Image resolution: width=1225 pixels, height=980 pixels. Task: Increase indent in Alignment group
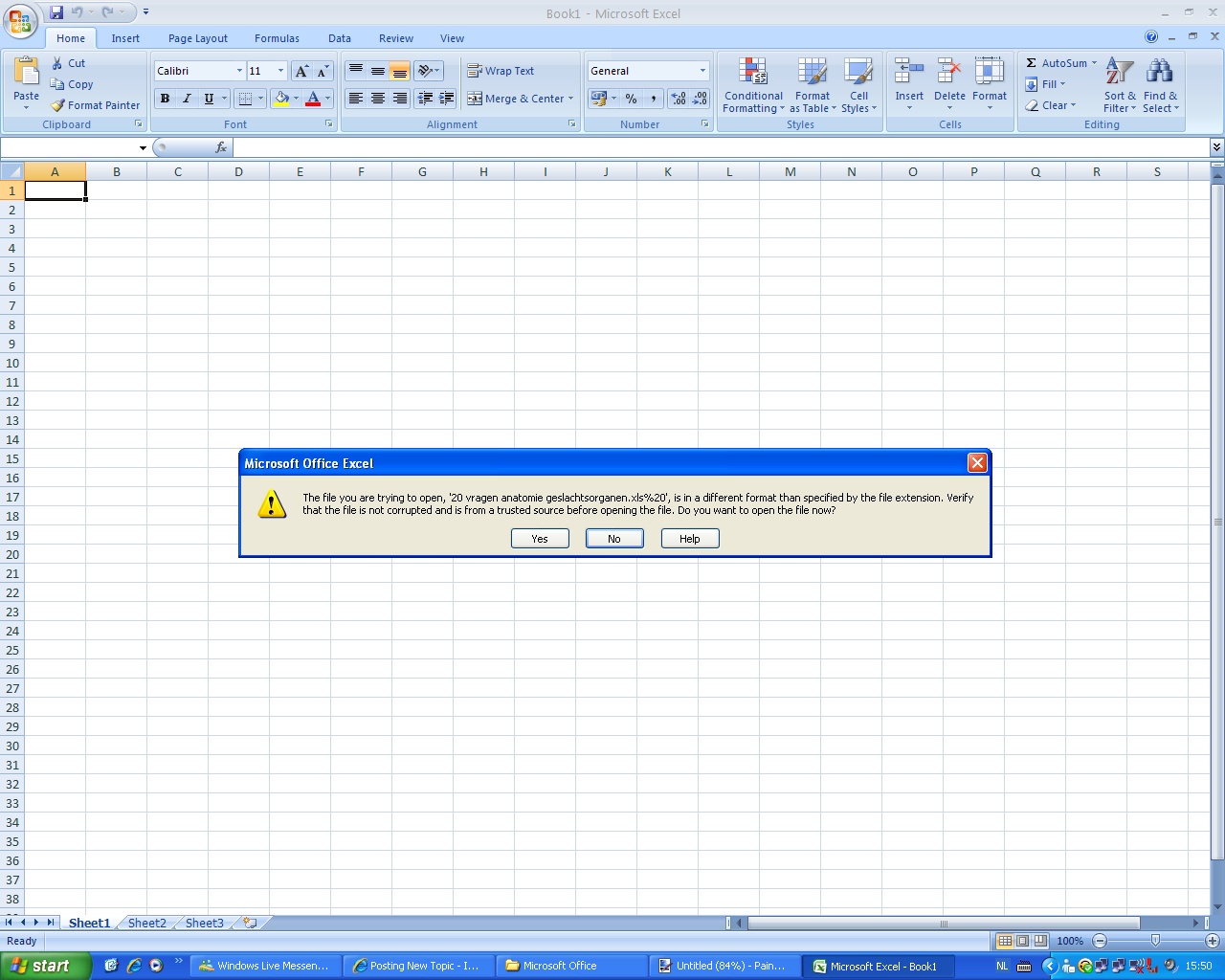(446, 99)
